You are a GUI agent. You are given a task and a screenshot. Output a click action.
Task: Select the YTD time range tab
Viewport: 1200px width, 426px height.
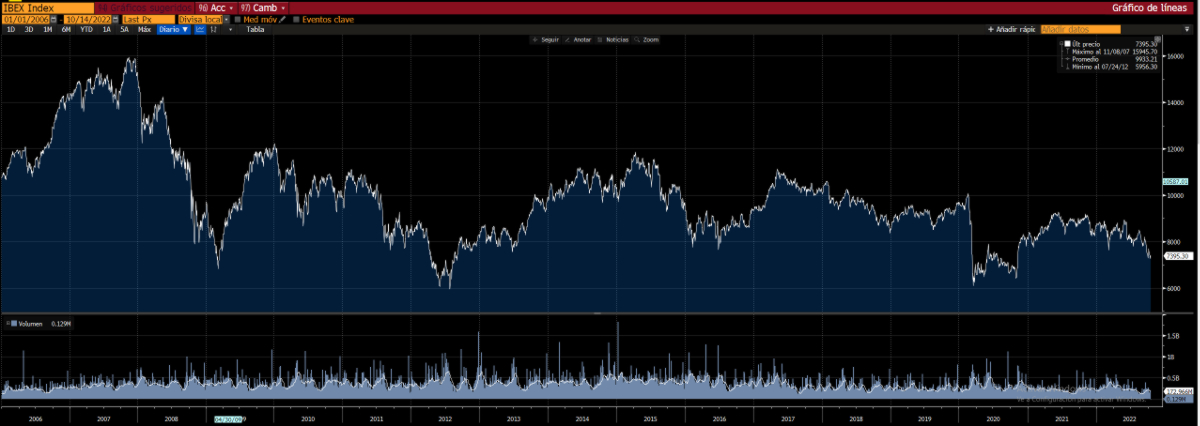pyautogui.click(x=86, y=30)
